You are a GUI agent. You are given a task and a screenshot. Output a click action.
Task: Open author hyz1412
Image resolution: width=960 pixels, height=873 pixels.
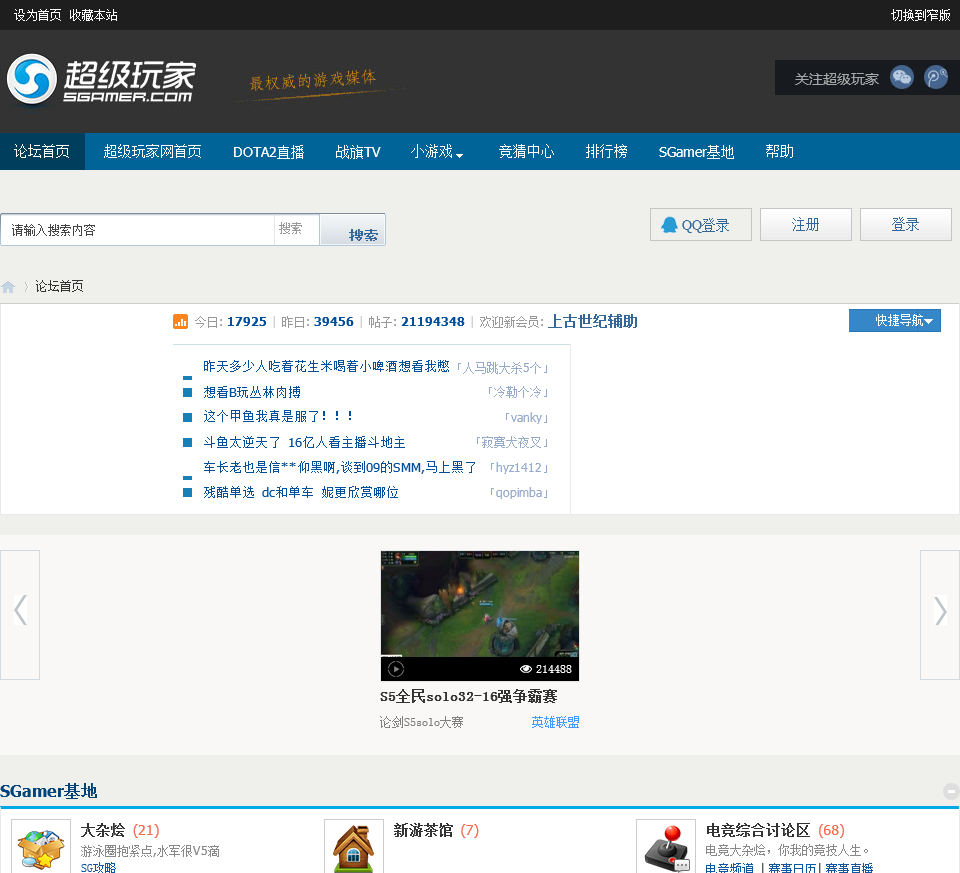coord(519,468)
